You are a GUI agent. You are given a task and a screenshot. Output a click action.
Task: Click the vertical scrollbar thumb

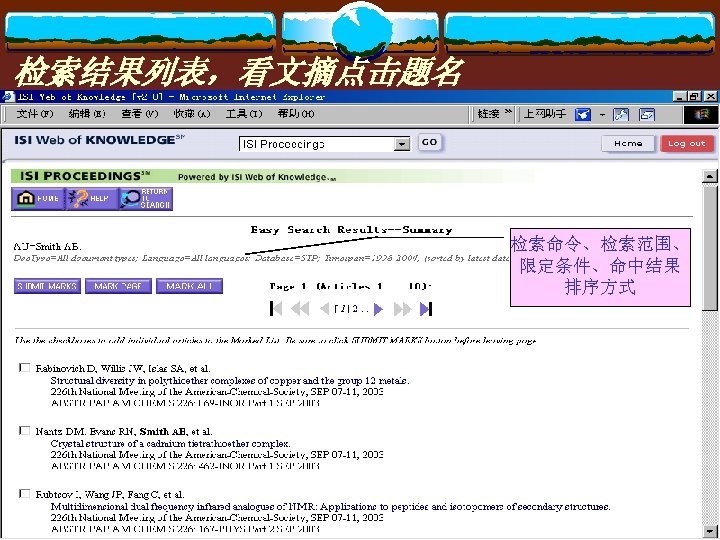click(x=710, y=248)
